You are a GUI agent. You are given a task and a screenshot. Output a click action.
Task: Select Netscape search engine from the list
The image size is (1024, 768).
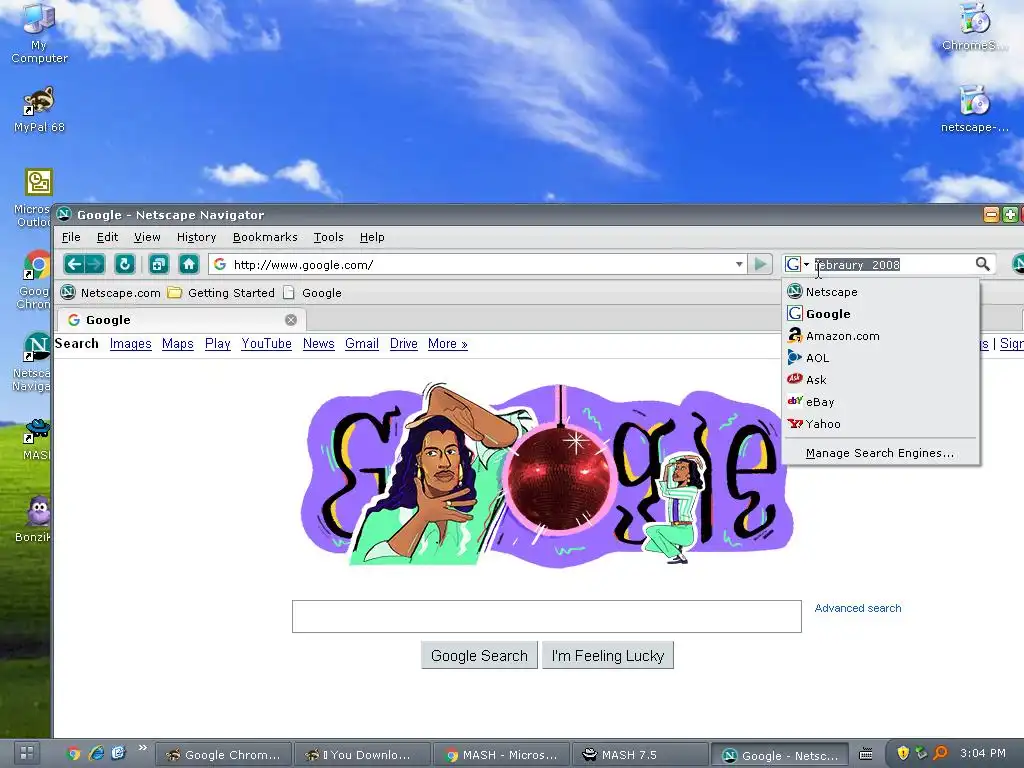pyautogui.click(x=880, y=292)
